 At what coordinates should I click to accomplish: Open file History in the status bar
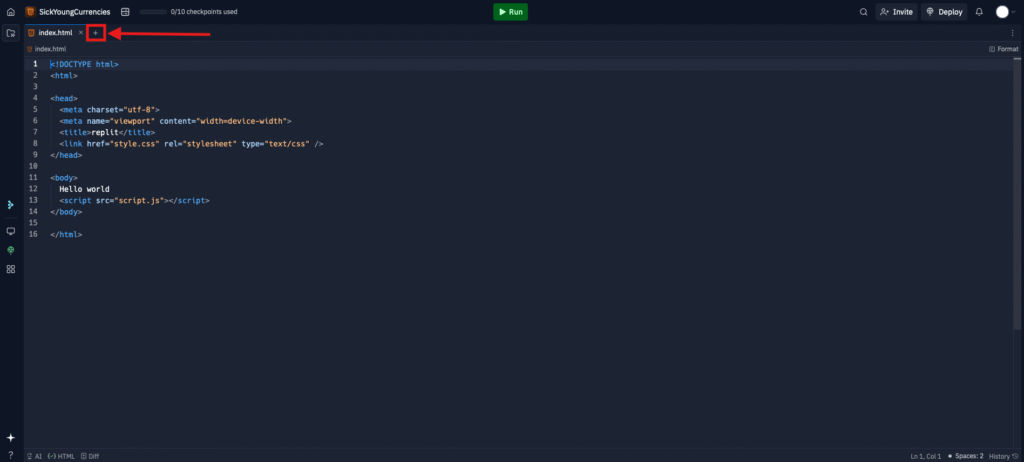(1003, 456)
